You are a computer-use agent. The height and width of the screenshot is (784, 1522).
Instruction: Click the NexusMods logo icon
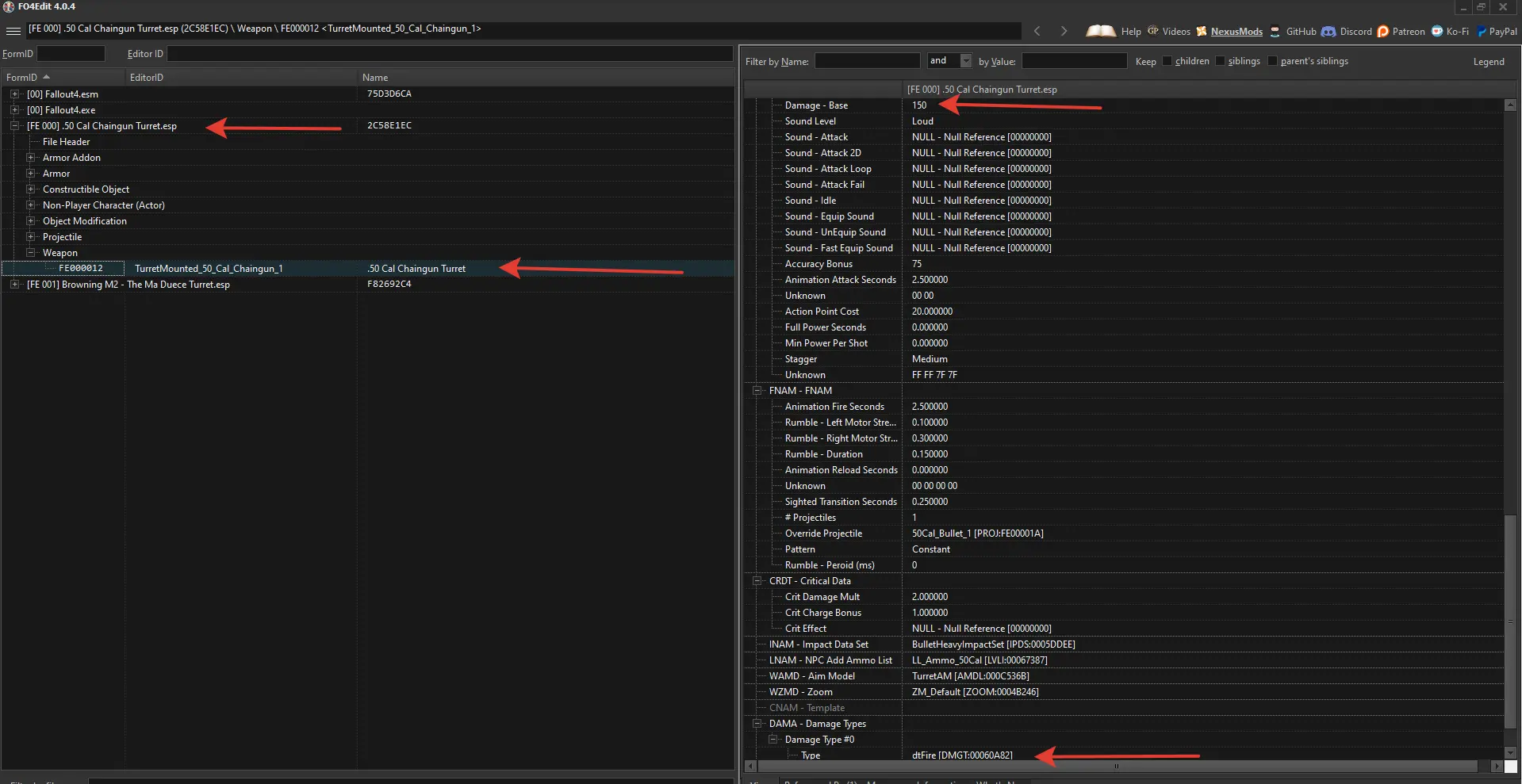coord(1202,32)
